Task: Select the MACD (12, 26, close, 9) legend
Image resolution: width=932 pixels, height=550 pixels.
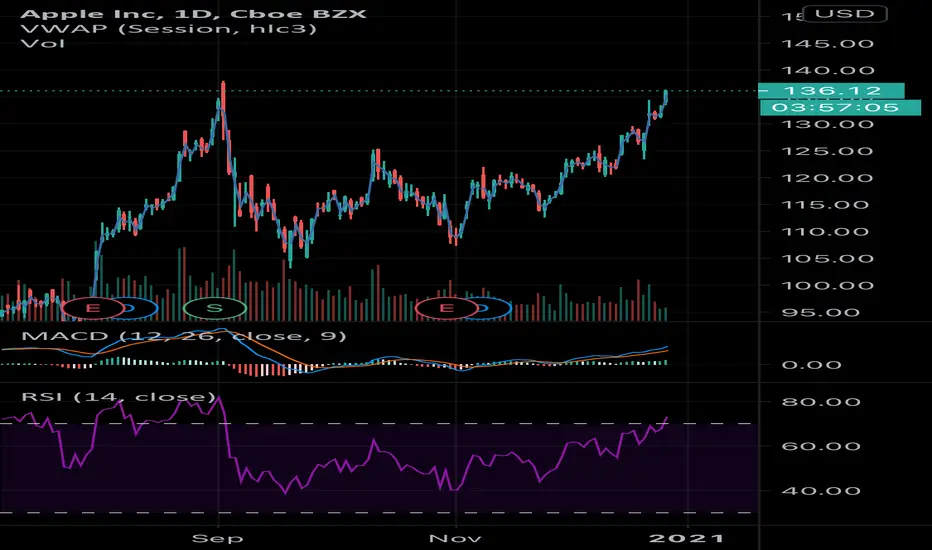Action: click(184, 336)
